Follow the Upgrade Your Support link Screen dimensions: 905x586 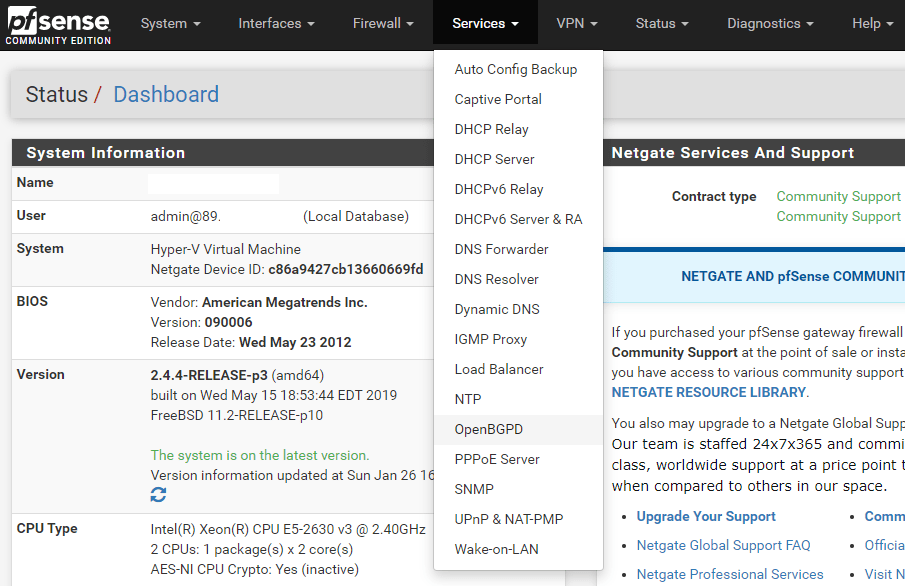[x=706, y=517]
